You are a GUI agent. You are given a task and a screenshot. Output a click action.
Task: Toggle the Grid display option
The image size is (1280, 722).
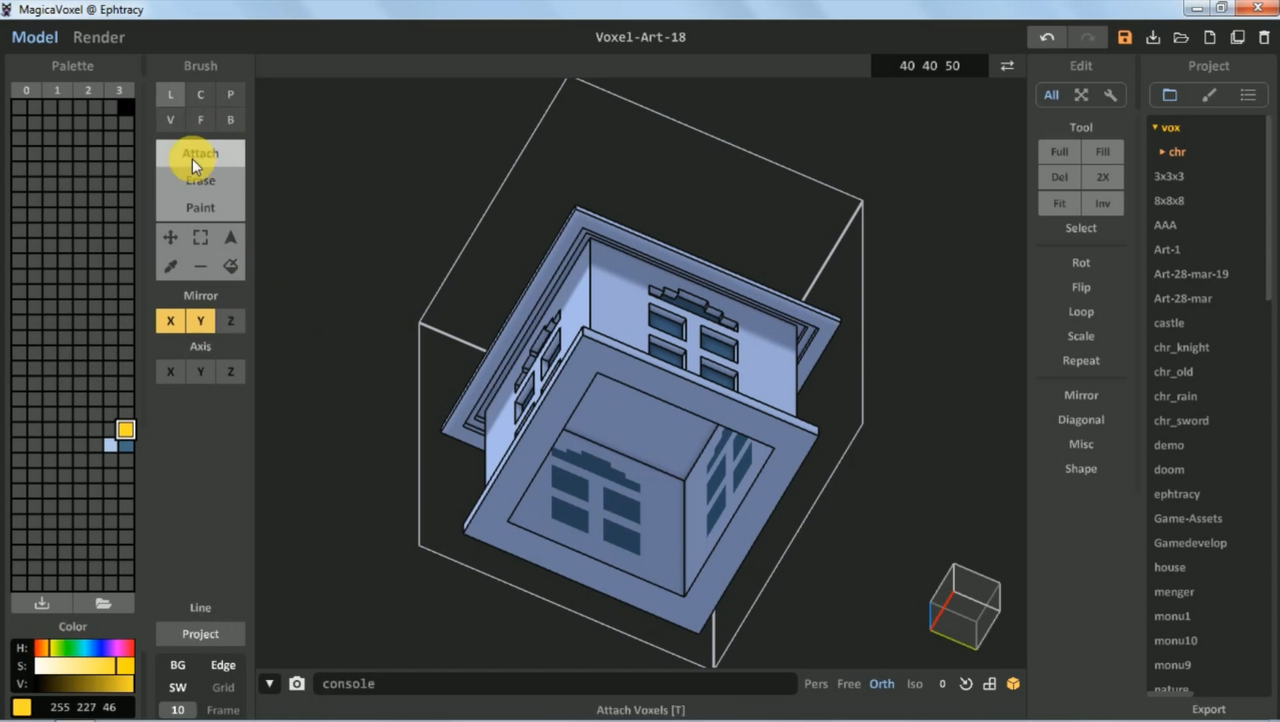pyautogui.click(x=223, y=688)
